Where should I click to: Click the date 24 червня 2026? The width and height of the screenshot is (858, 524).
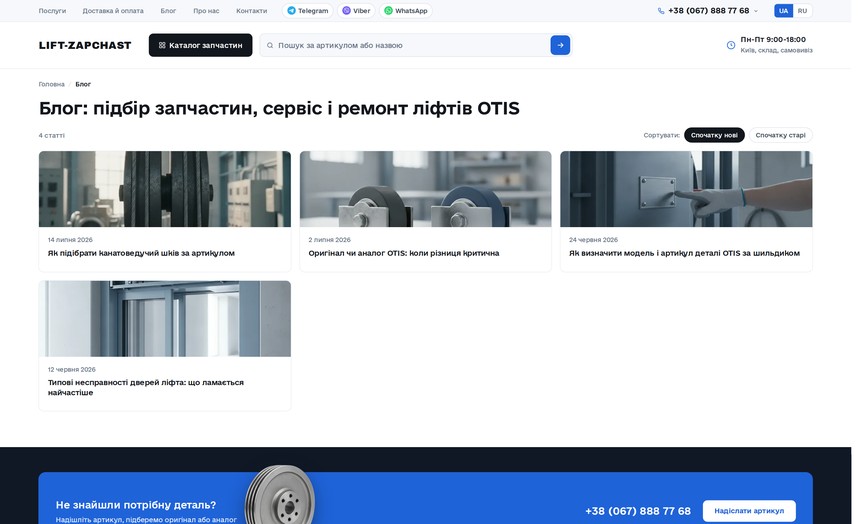pos(593,240)
